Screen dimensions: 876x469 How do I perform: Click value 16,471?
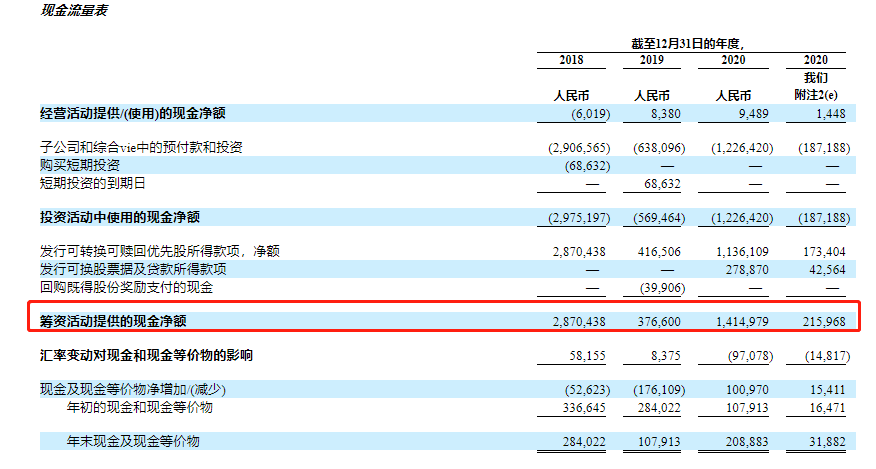pos(827,408)
